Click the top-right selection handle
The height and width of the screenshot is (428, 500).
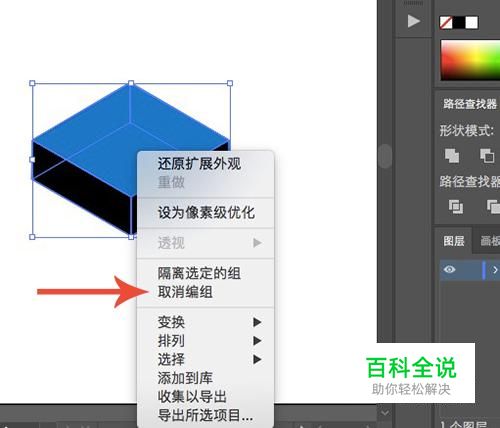coord(230,83)
